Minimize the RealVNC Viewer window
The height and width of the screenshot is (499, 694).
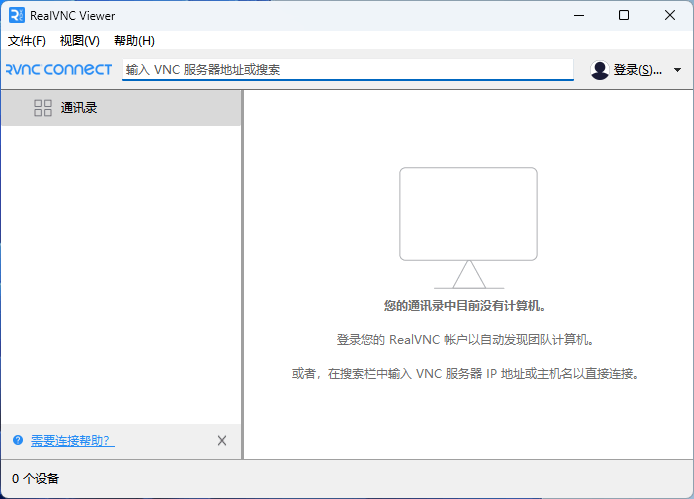(x=579, y=15)
